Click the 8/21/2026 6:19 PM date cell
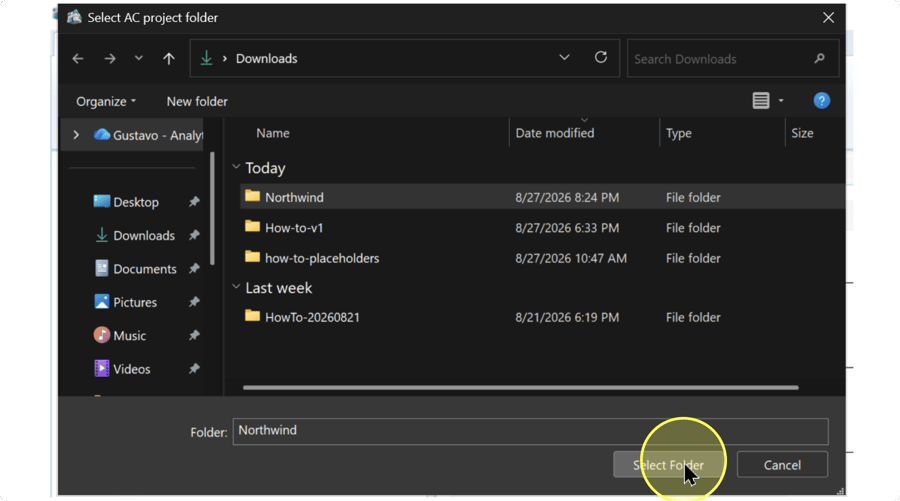 [x=567, y=317]
